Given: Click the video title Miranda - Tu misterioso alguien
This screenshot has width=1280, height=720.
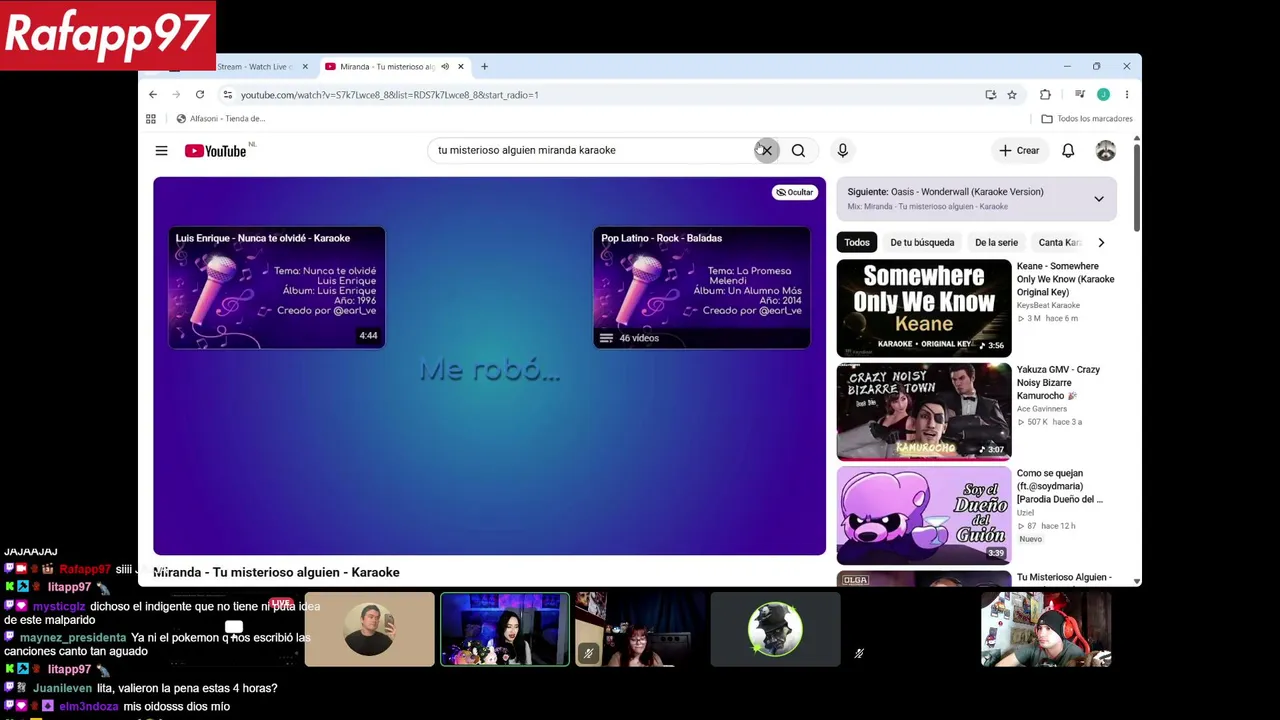Looking at the screenshot, I should 276,572.
